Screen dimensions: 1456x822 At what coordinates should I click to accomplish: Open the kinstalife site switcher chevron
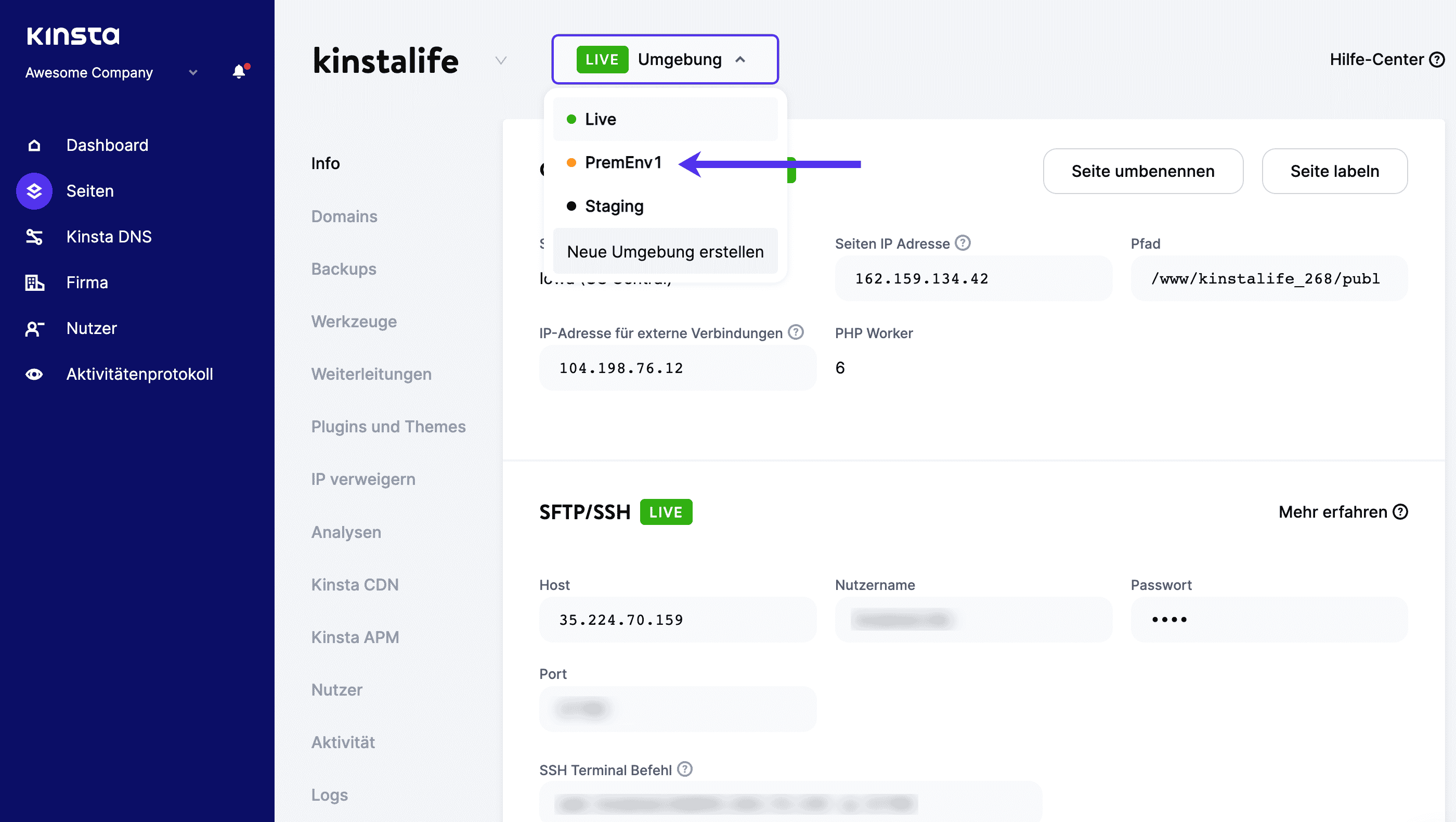click(x=500, y=60)
